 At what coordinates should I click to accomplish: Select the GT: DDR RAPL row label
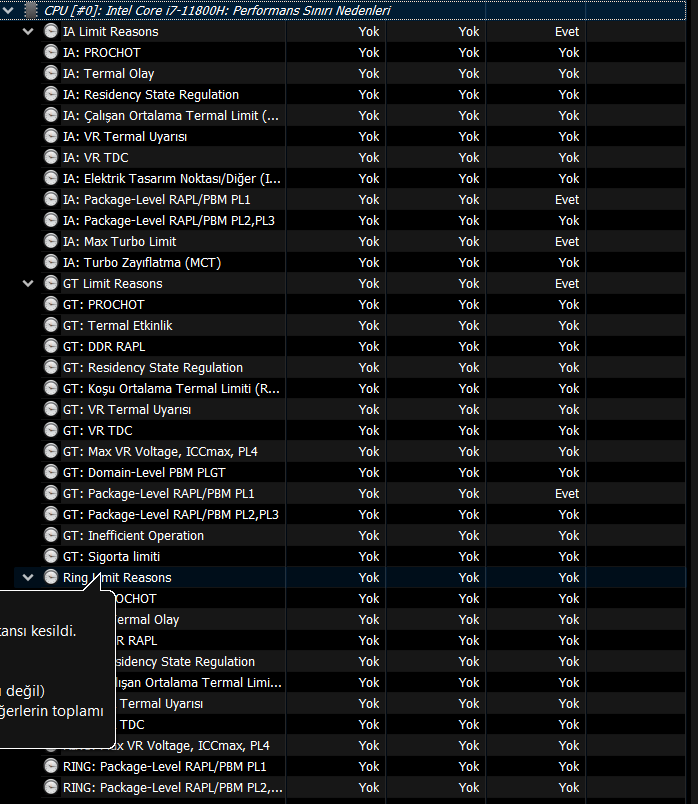click(x=104, y=347)
